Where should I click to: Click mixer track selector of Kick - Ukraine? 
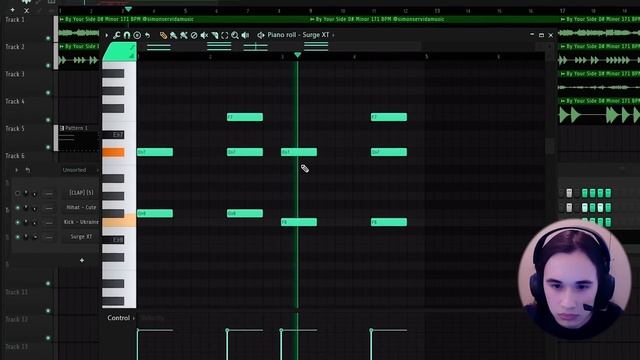(49, 223)
